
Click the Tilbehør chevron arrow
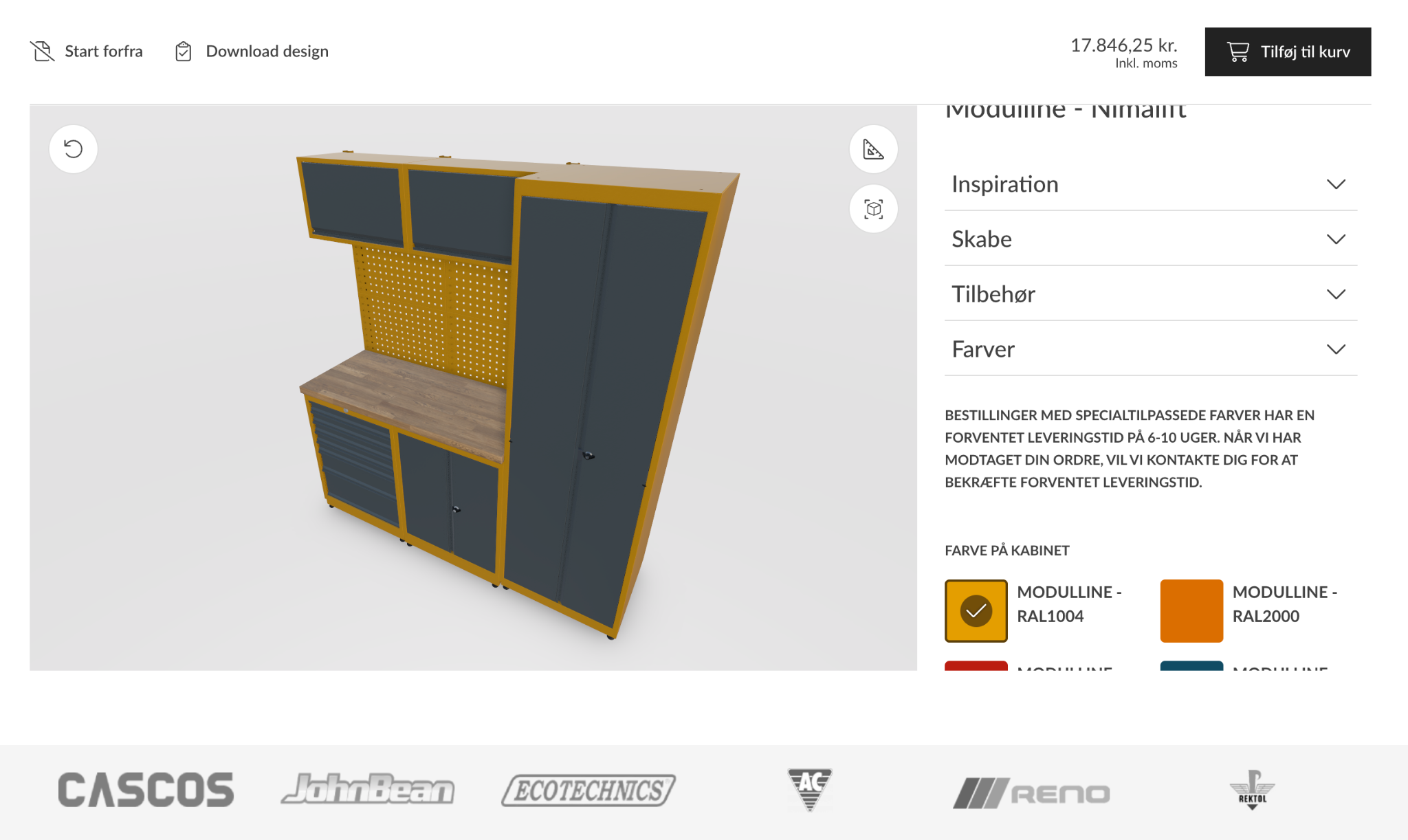pyautogui.click(x=1336, y=294)
